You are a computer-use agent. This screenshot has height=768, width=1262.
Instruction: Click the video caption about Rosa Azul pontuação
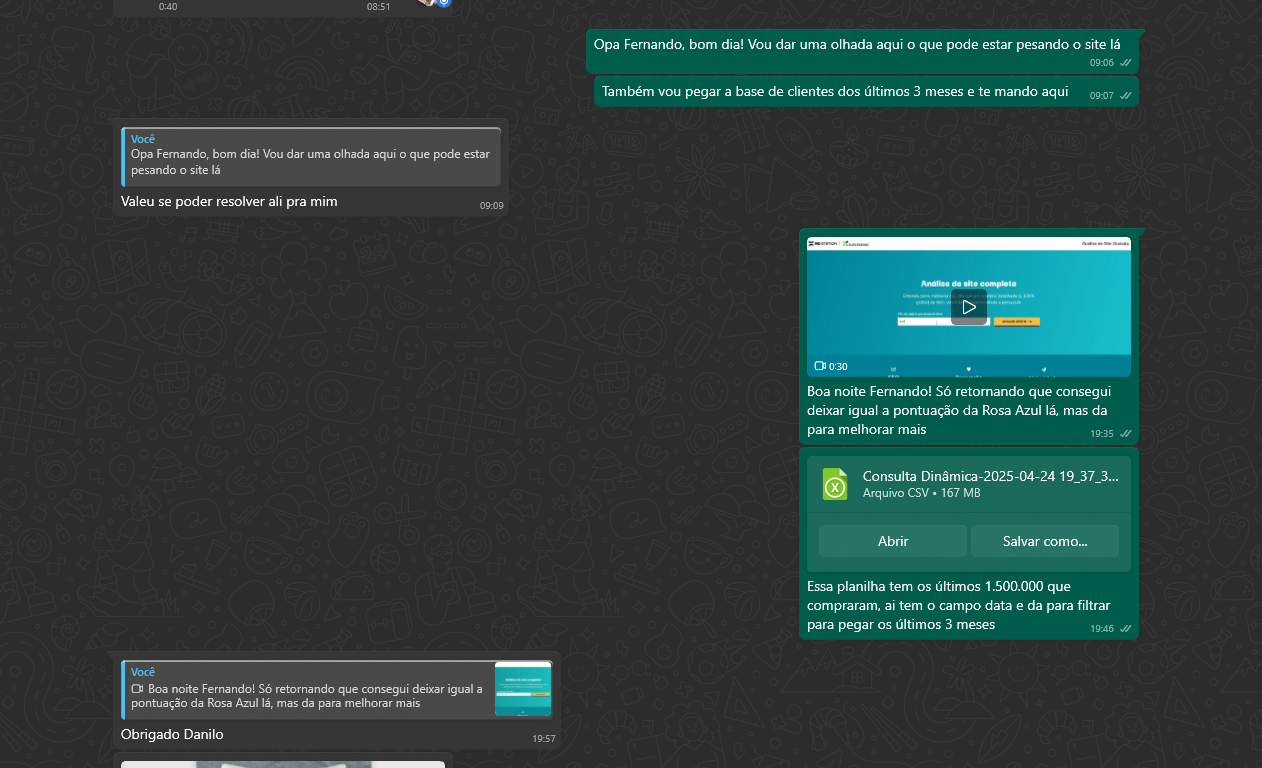[x=957, y=410]
